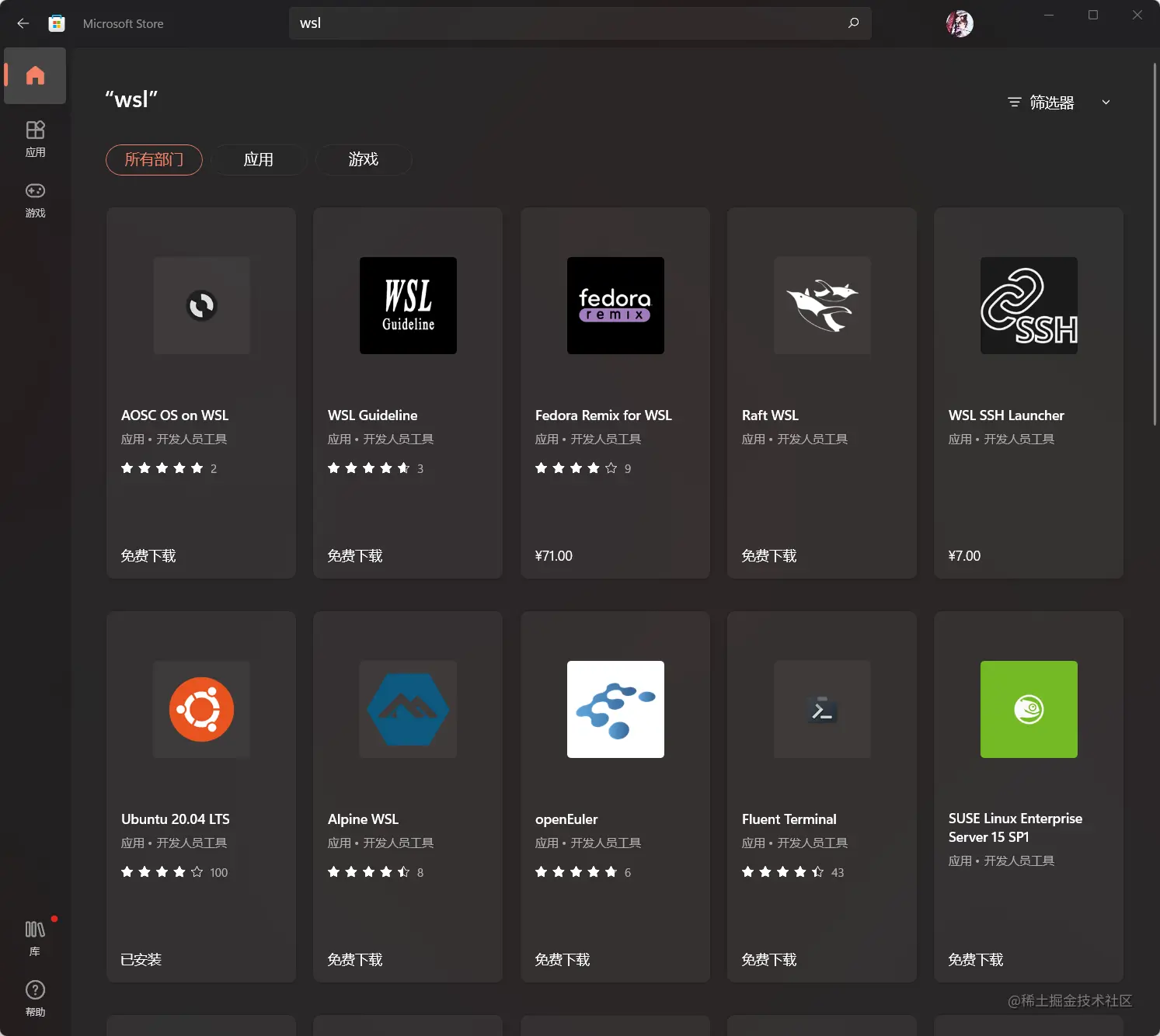The width and height of the screenshot is (1160, 1036).
Task: Click the Fedora Remix app icon
Action: coord(615,305)
